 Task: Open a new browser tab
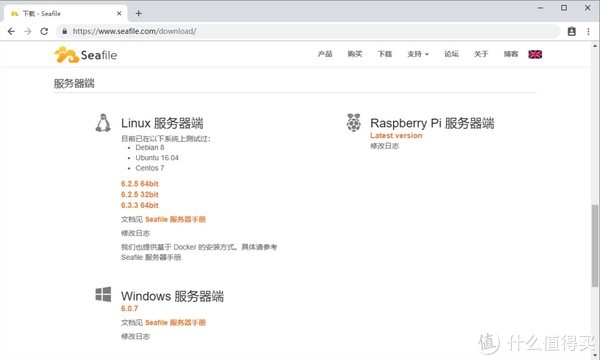[x=139, y=13]
